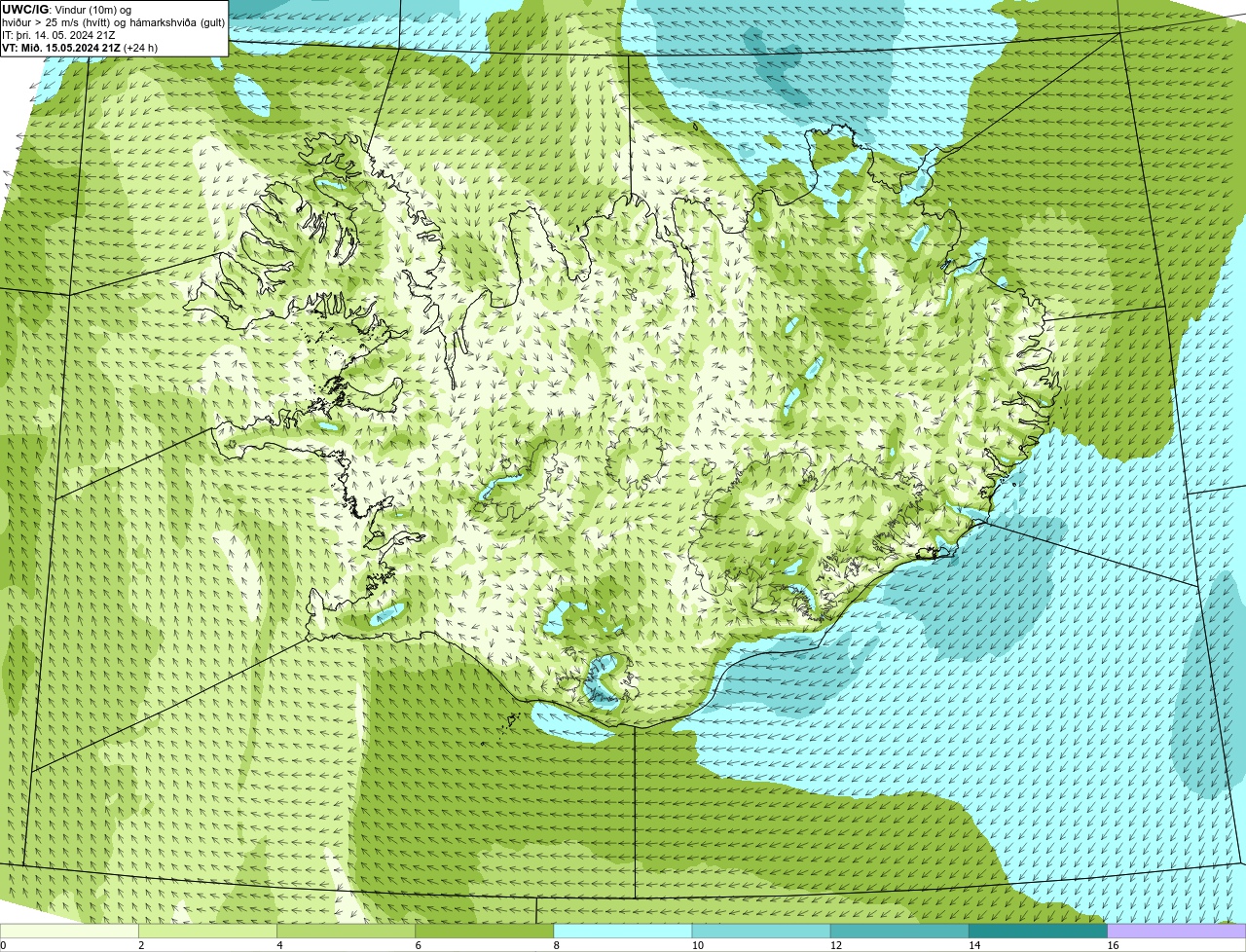This screenshot has height=952, width=1246.
Task: Click the legend value "6"
Action: [x=418, y=945]
